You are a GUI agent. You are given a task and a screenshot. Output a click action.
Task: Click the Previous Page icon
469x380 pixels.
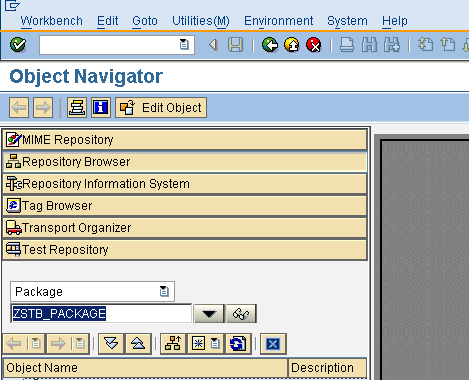point(448,45)
